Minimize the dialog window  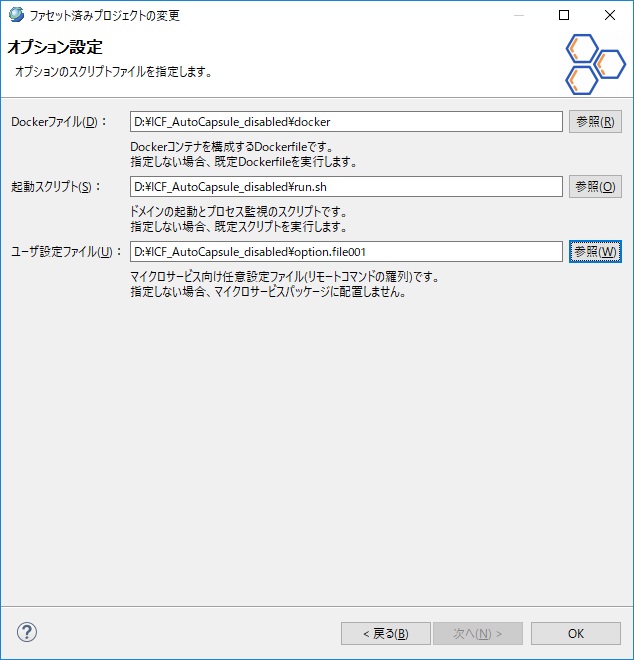[x=517, y=16]
